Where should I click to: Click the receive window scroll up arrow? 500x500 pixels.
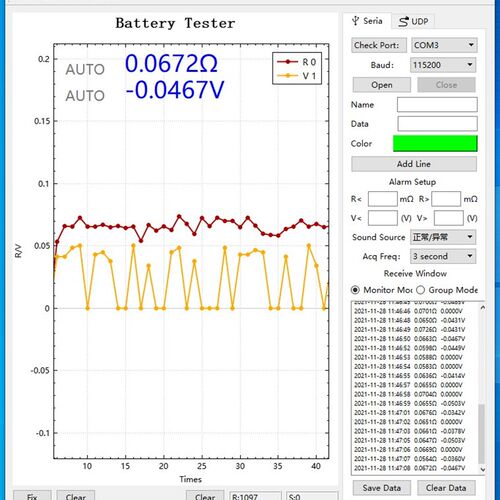coord(482,307)
